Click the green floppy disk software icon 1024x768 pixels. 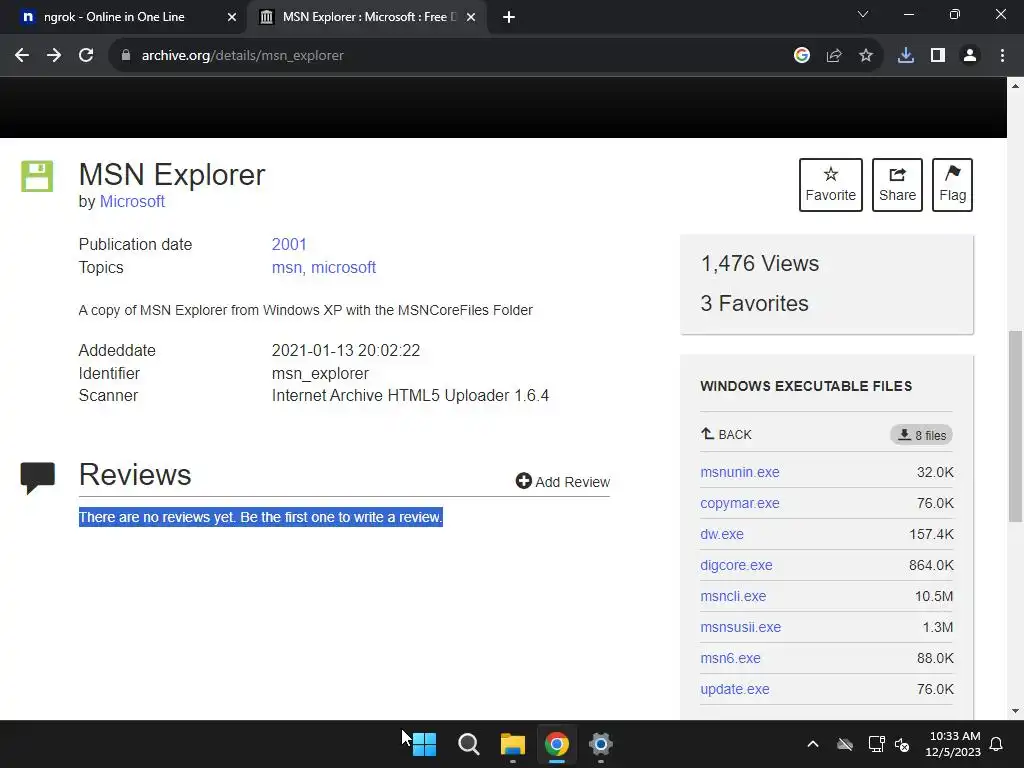pyautogui.click(x=37, y=176)
